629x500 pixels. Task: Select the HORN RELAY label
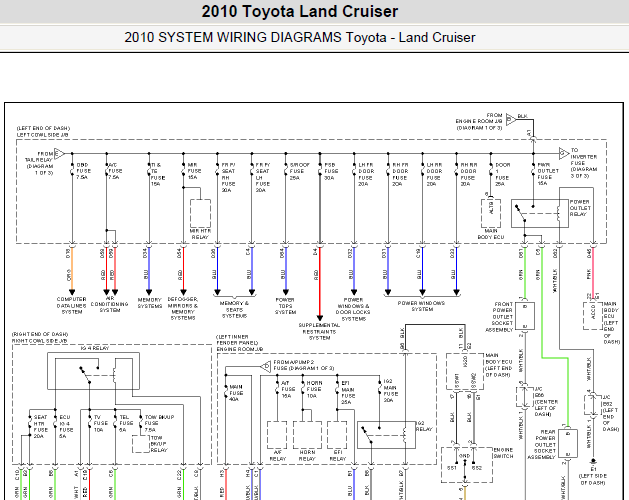pyautogui.click(x=307, y=455)
